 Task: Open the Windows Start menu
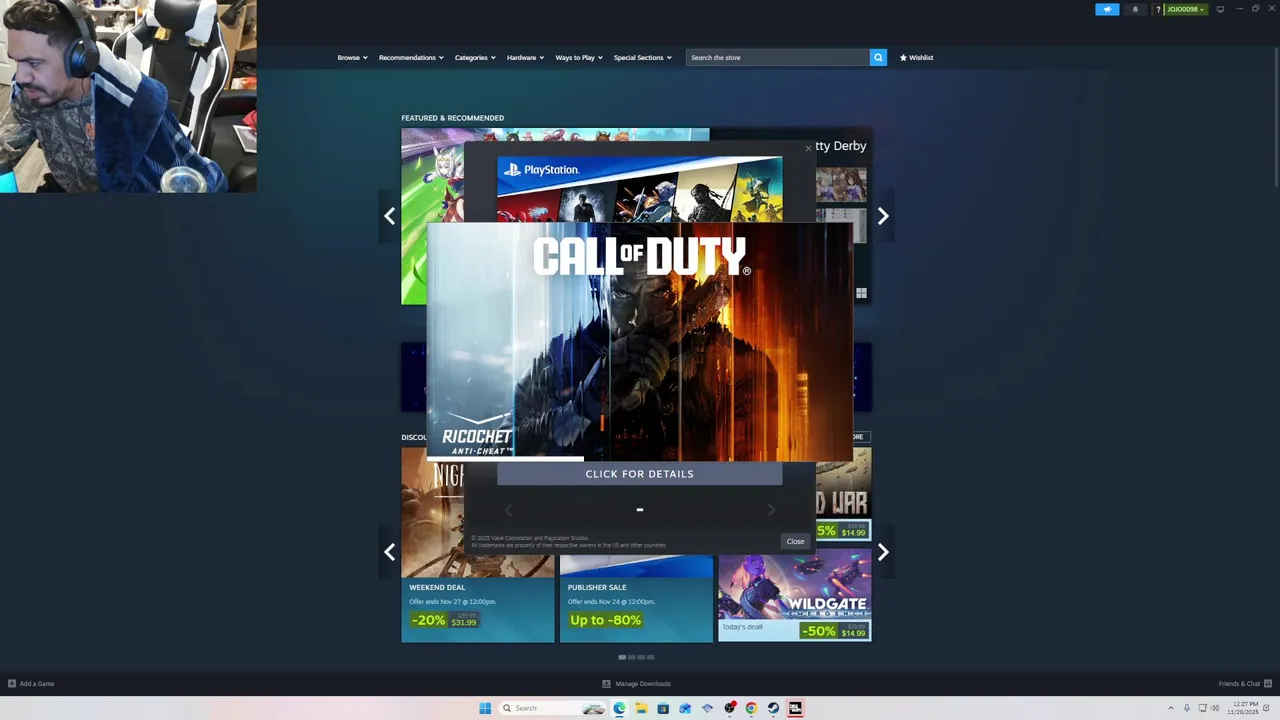click(485, 708)
